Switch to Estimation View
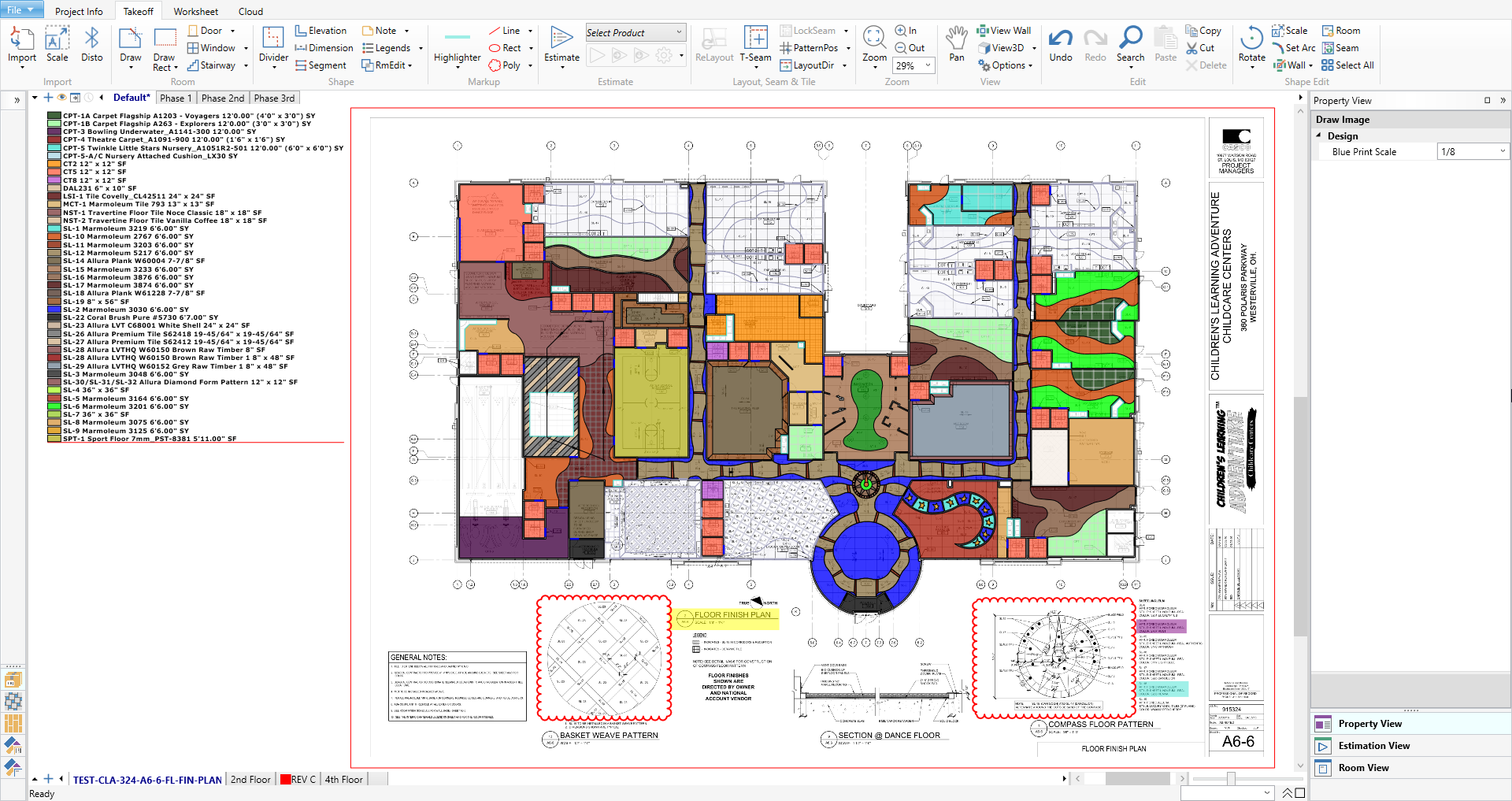Image resolution: width=1512 pixels, height=801 pixels. 1374,745
